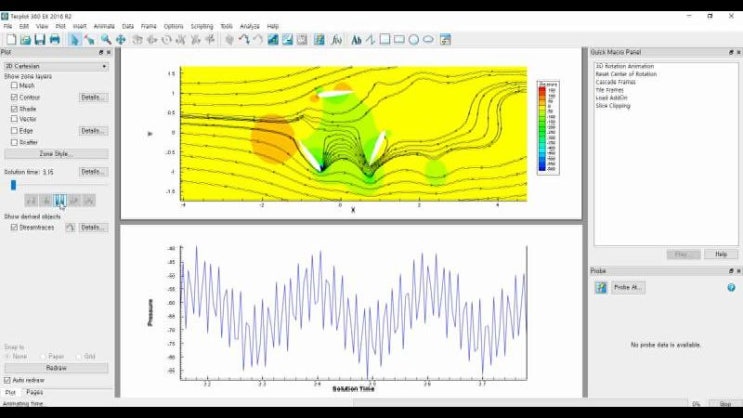Click the Probe tool toolbar icon
Screen dimensions: 743x418
pos(319,40)
